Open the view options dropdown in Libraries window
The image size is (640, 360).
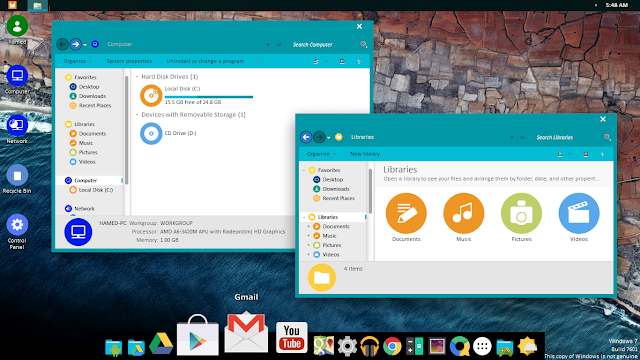click(x=570, y=154)
